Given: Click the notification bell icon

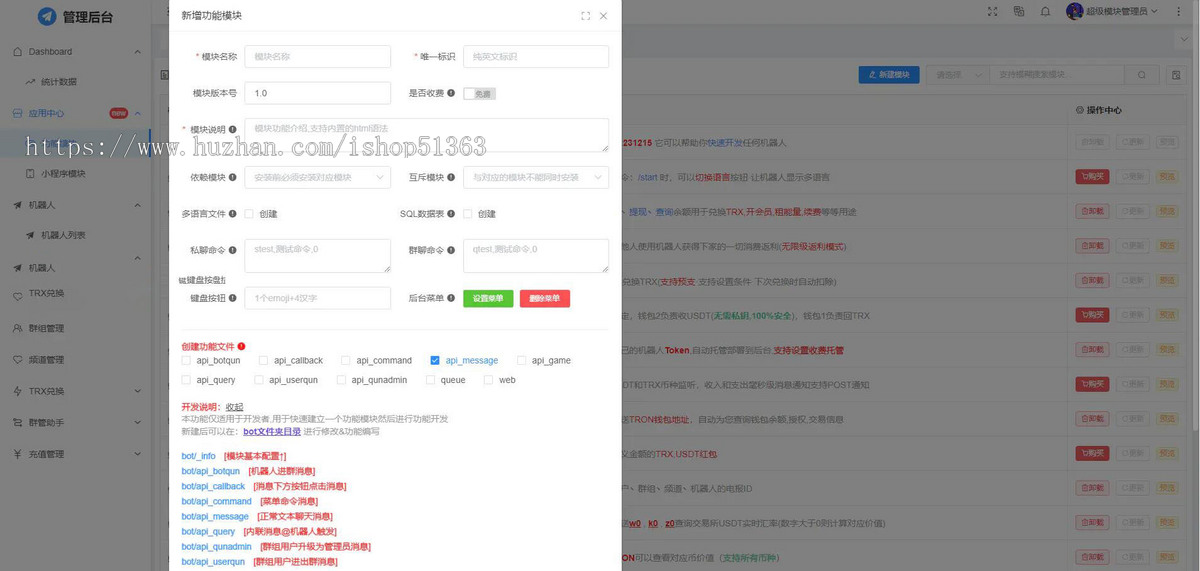Looking at the screenshot, I should point(1045,11).
